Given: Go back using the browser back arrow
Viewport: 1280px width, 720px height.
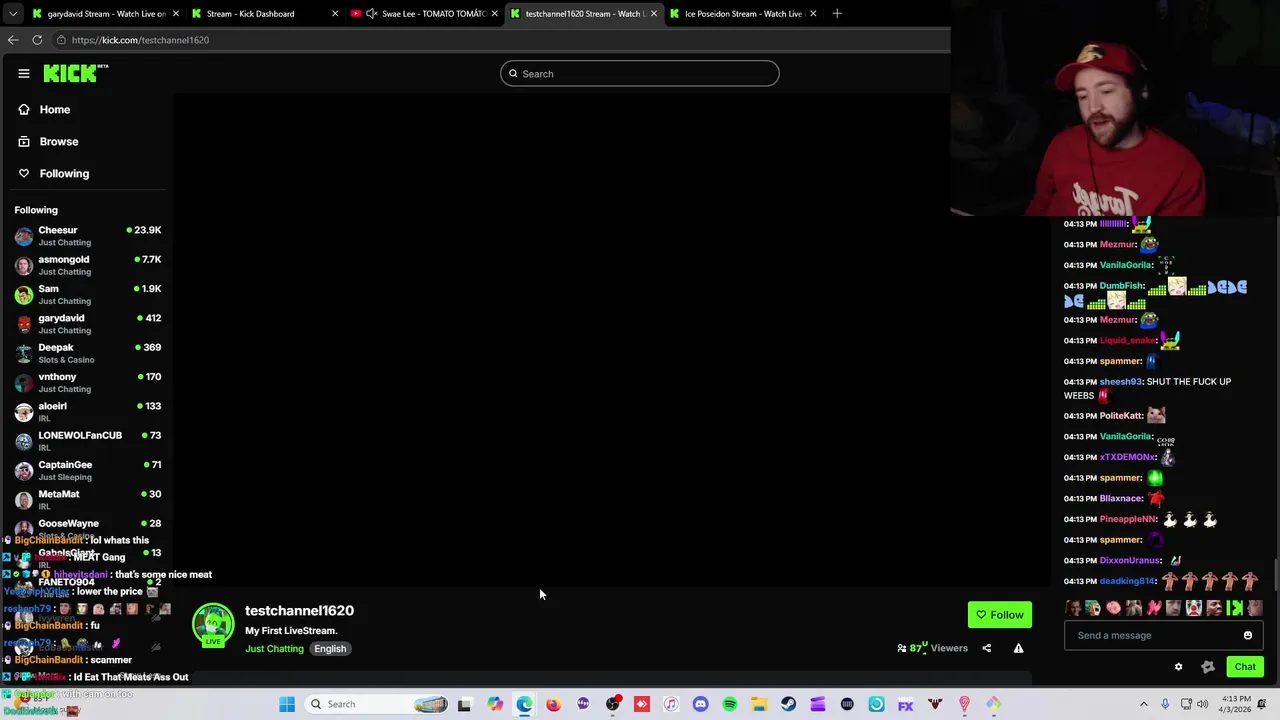Looking at the screenshot, I should tap(13, 40).
